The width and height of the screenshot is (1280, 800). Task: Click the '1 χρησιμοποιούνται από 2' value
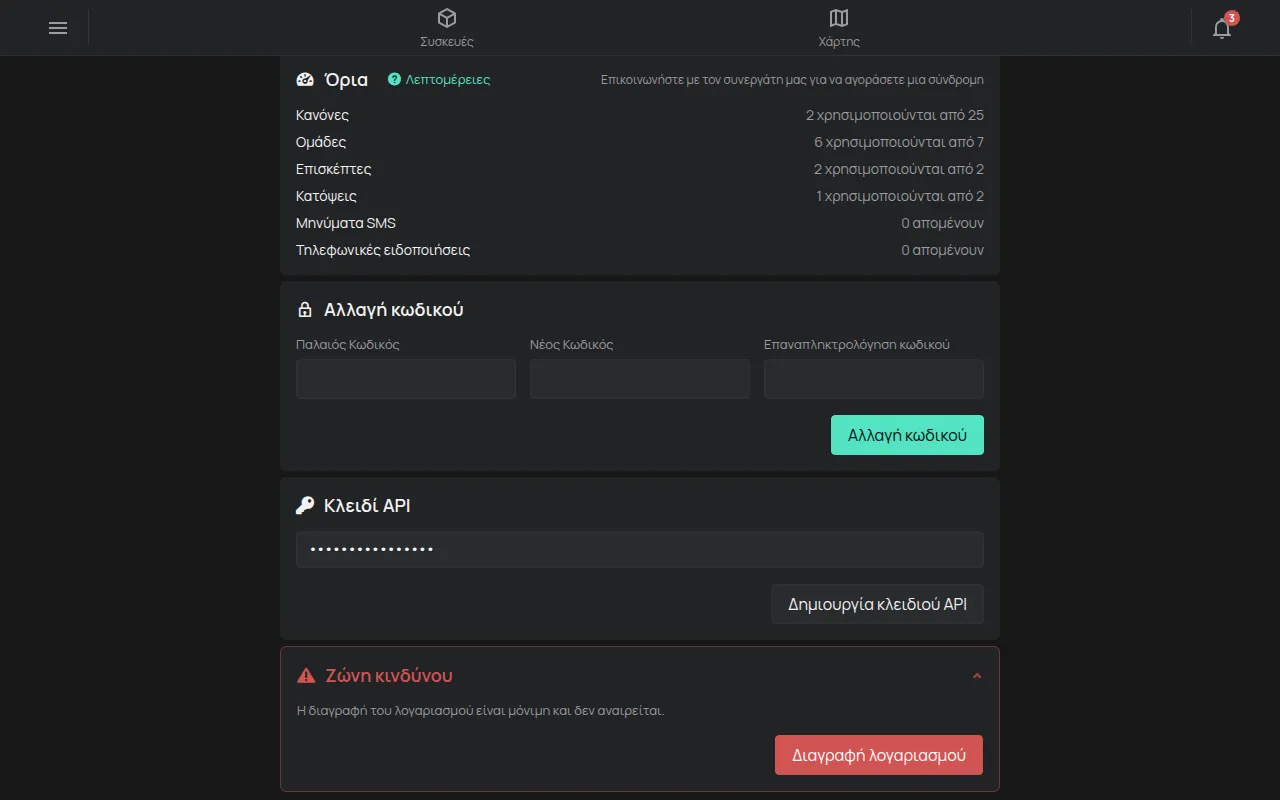pos(900,196)
